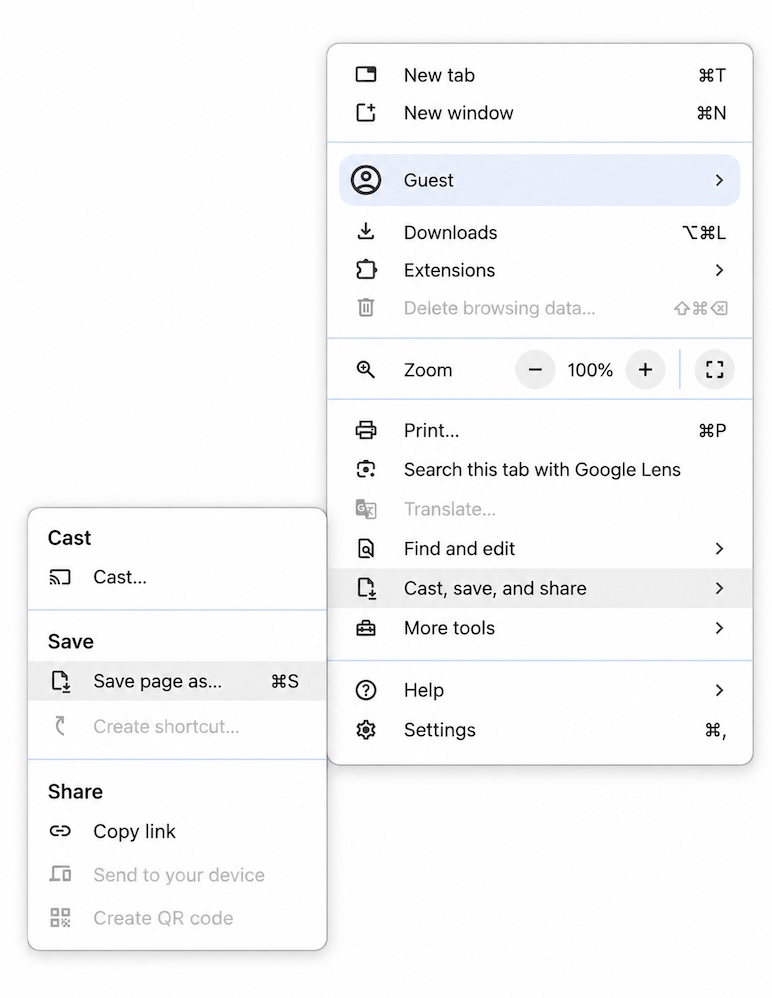Select New tab menu item
This screenshot has width=772, height=998.
pos(540,75)
